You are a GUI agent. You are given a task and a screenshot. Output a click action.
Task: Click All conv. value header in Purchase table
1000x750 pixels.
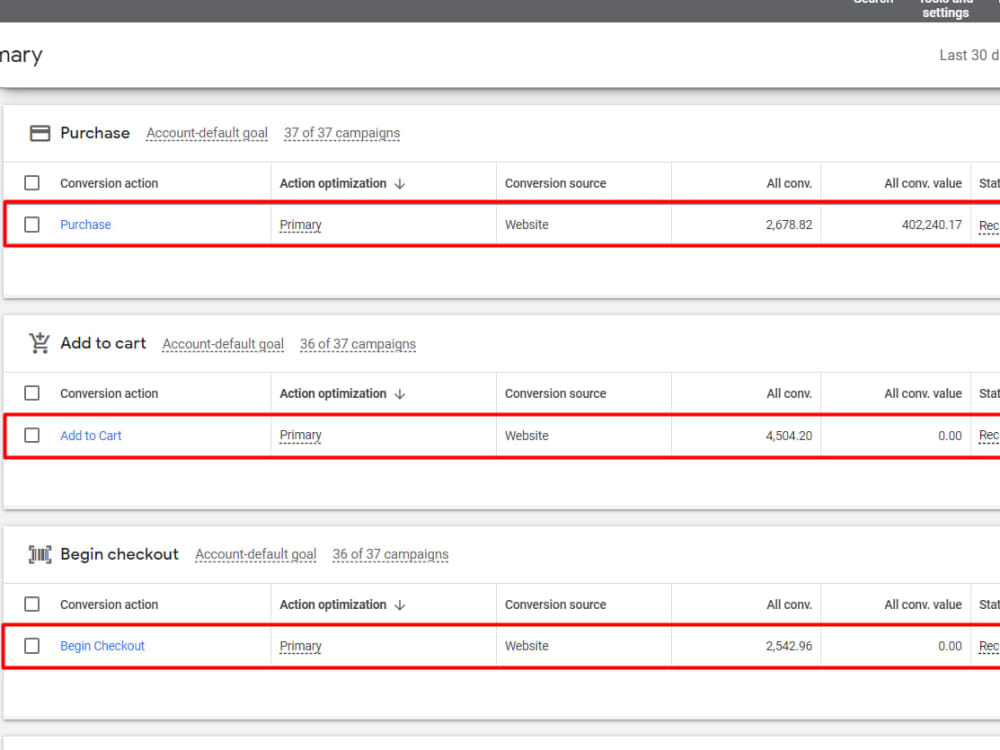pyautogui.click(x=923, y=184)
